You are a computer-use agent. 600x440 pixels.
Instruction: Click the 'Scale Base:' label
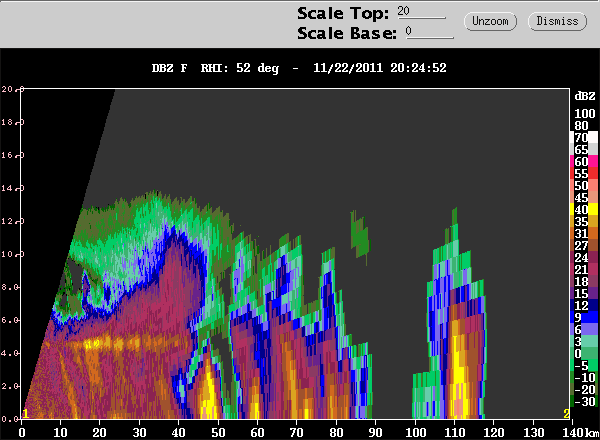(x=347, y=33)
